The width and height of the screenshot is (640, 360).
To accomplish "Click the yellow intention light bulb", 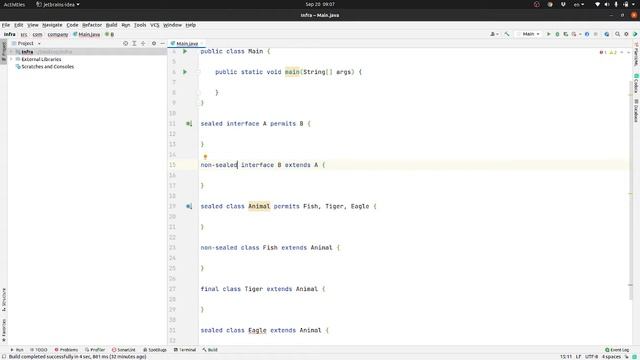I will (205, 157).
